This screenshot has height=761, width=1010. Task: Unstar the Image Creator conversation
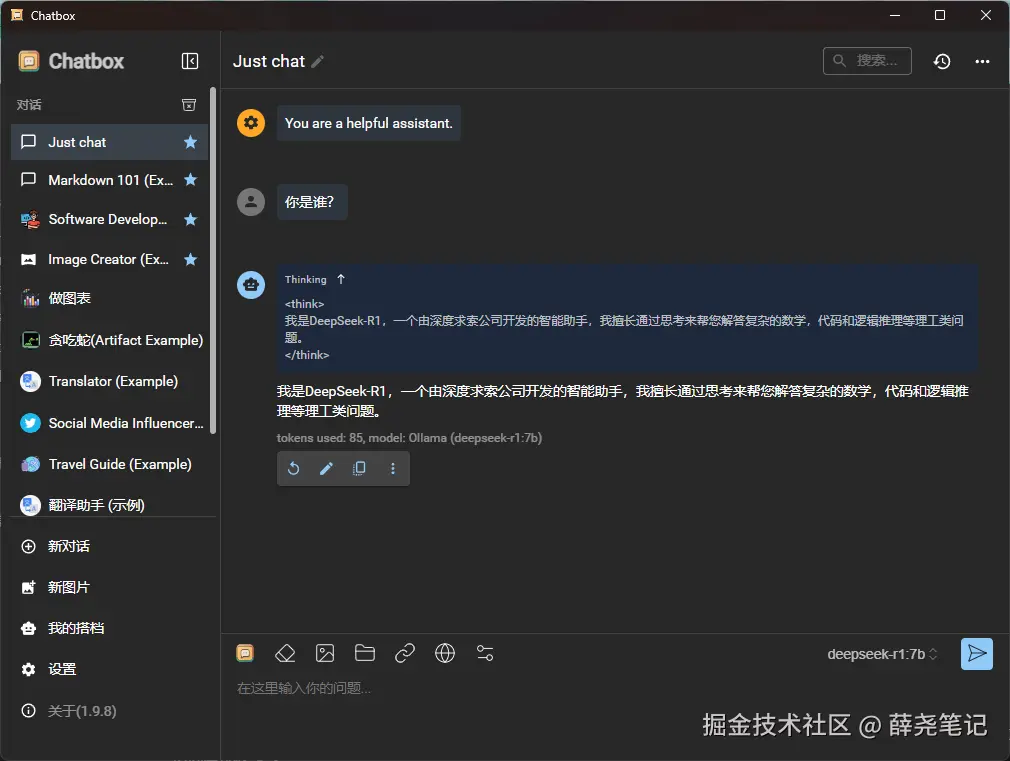191,260
